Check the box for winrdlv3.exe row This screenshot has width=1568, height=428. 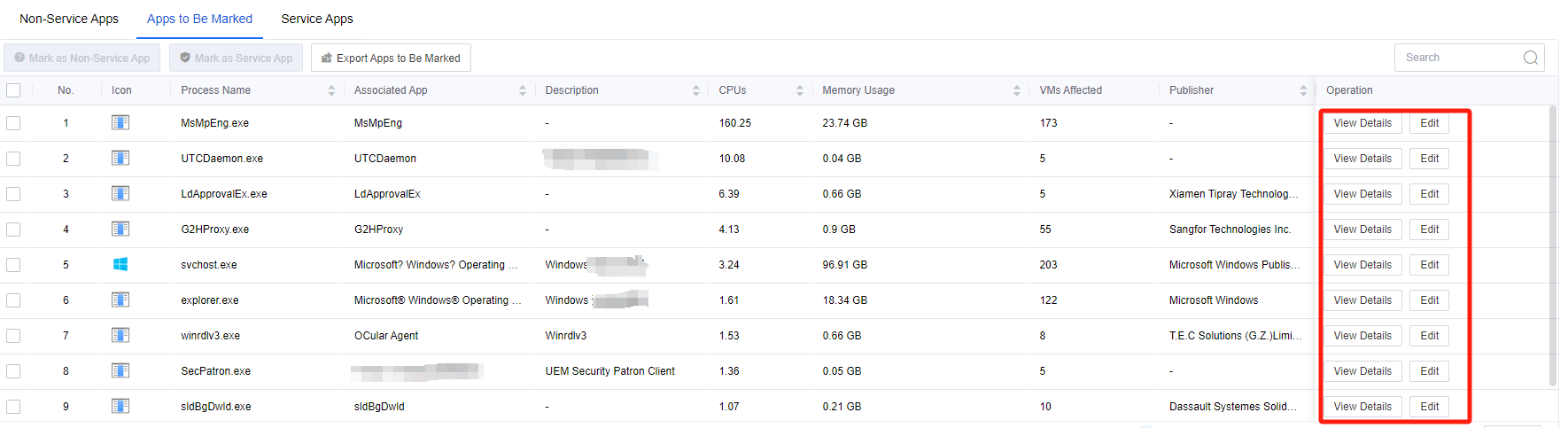(x=13, y=336)
